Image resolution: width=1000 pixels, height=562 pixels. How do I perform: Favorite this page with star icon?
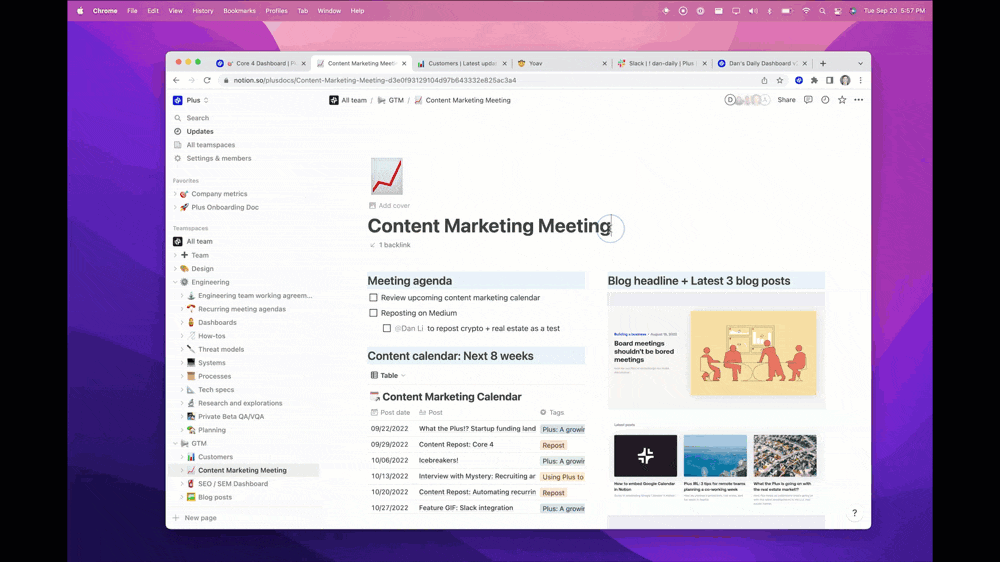click(x=842, y=100)
